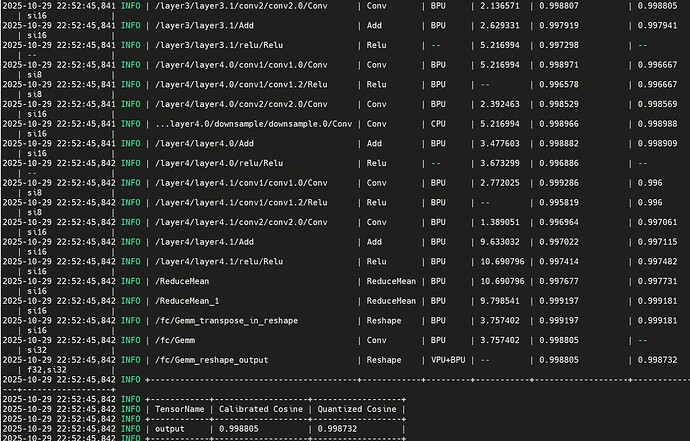The image size is (690, 441).
Task: Select the threshold value 9.798541
Action: coord(500,301)
